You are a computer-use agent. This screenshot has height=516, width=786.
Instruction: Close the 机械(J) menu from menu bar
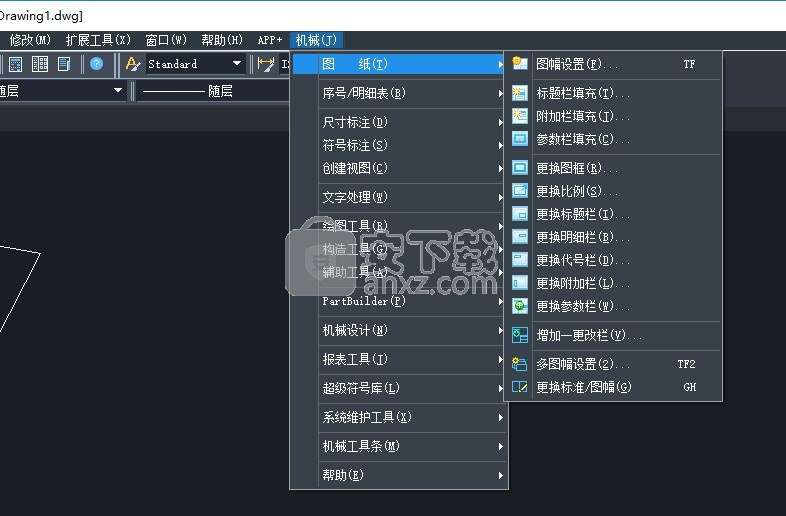(316, 40)
